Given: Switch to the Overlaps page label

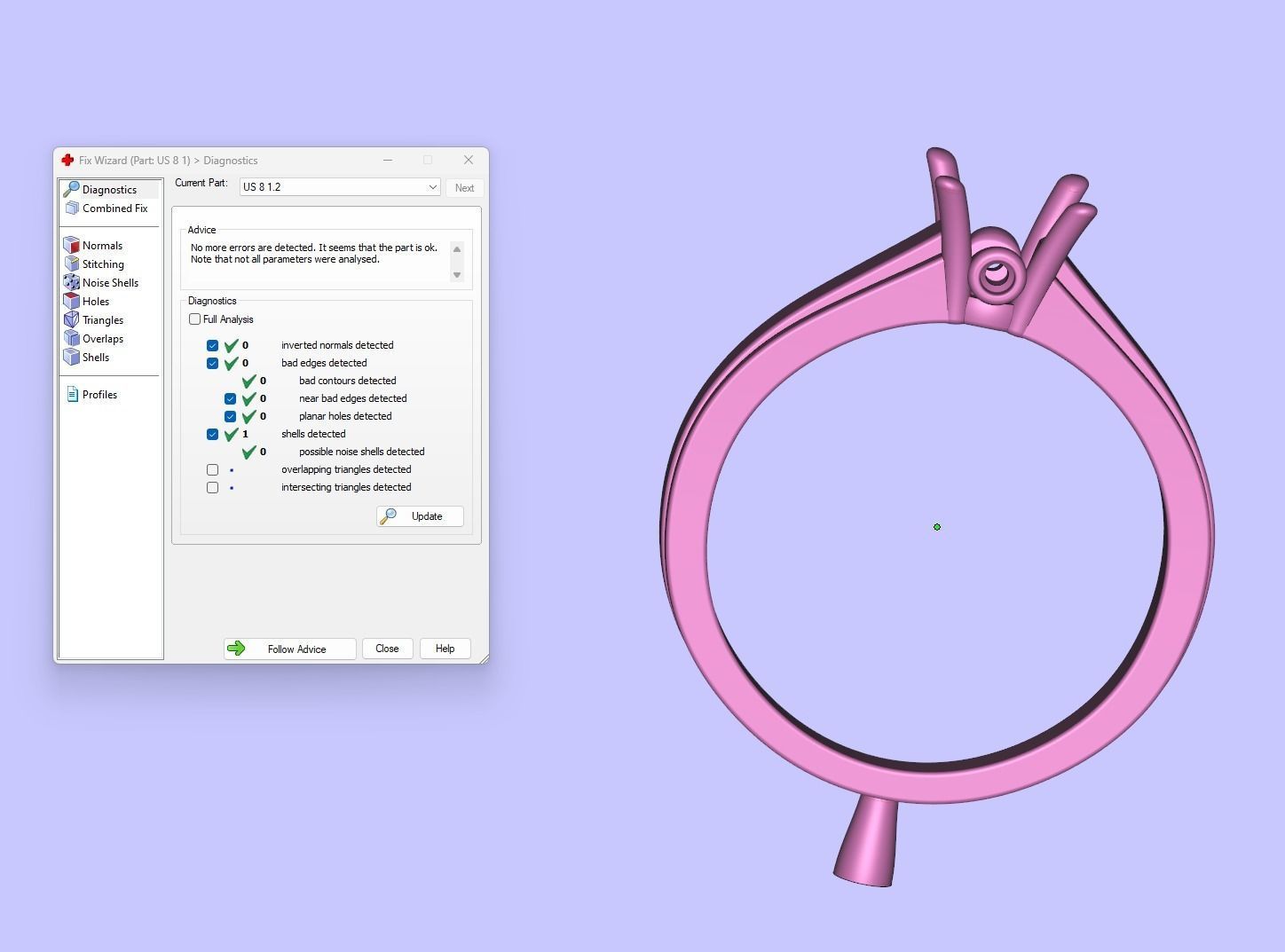Looking at the screenshot, I should pyautogui.click(x=103, y=339).
